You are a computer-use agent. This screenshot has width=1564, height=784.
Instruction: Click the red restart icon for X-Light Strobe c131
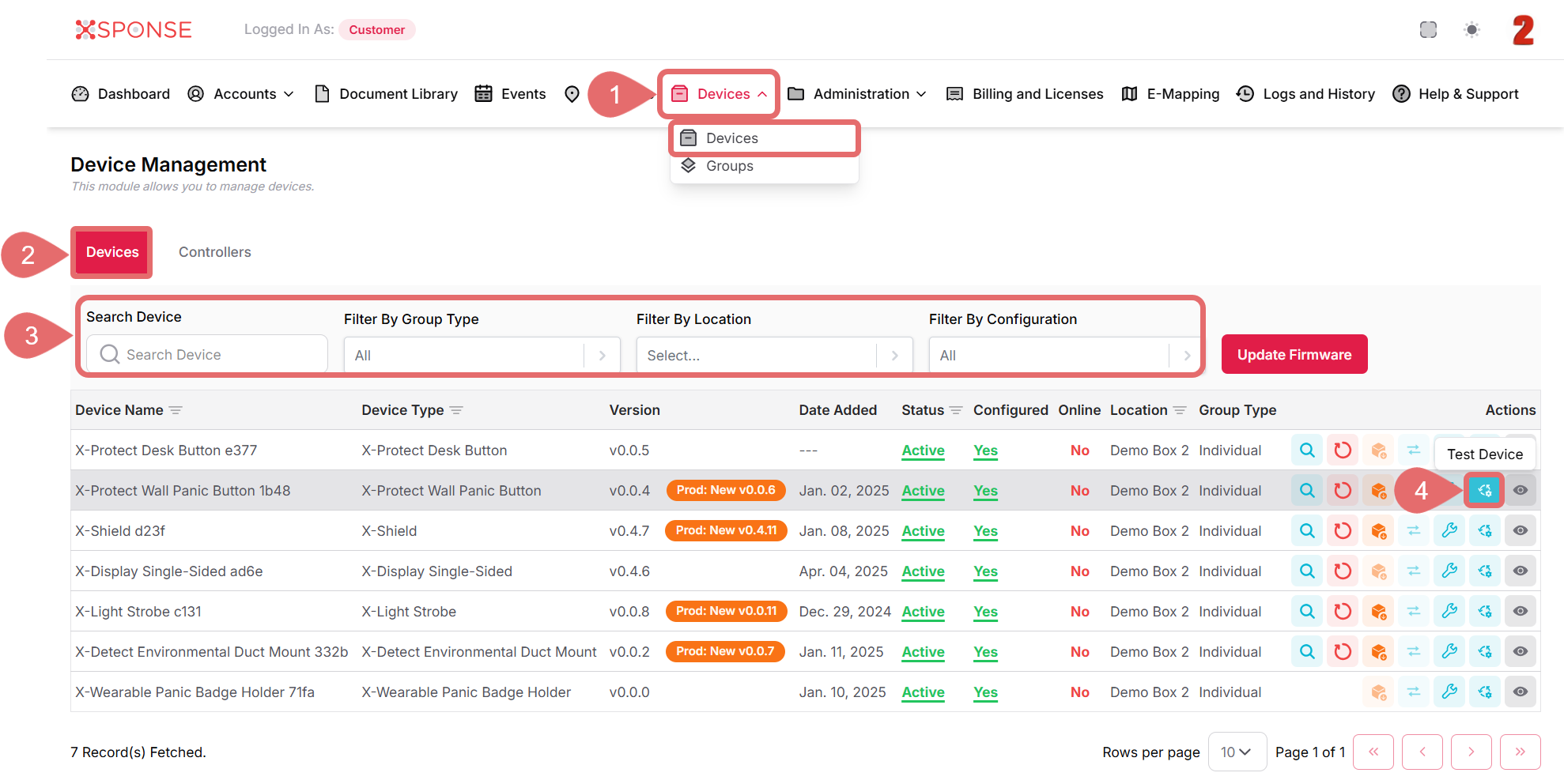tap(1343, 612)
